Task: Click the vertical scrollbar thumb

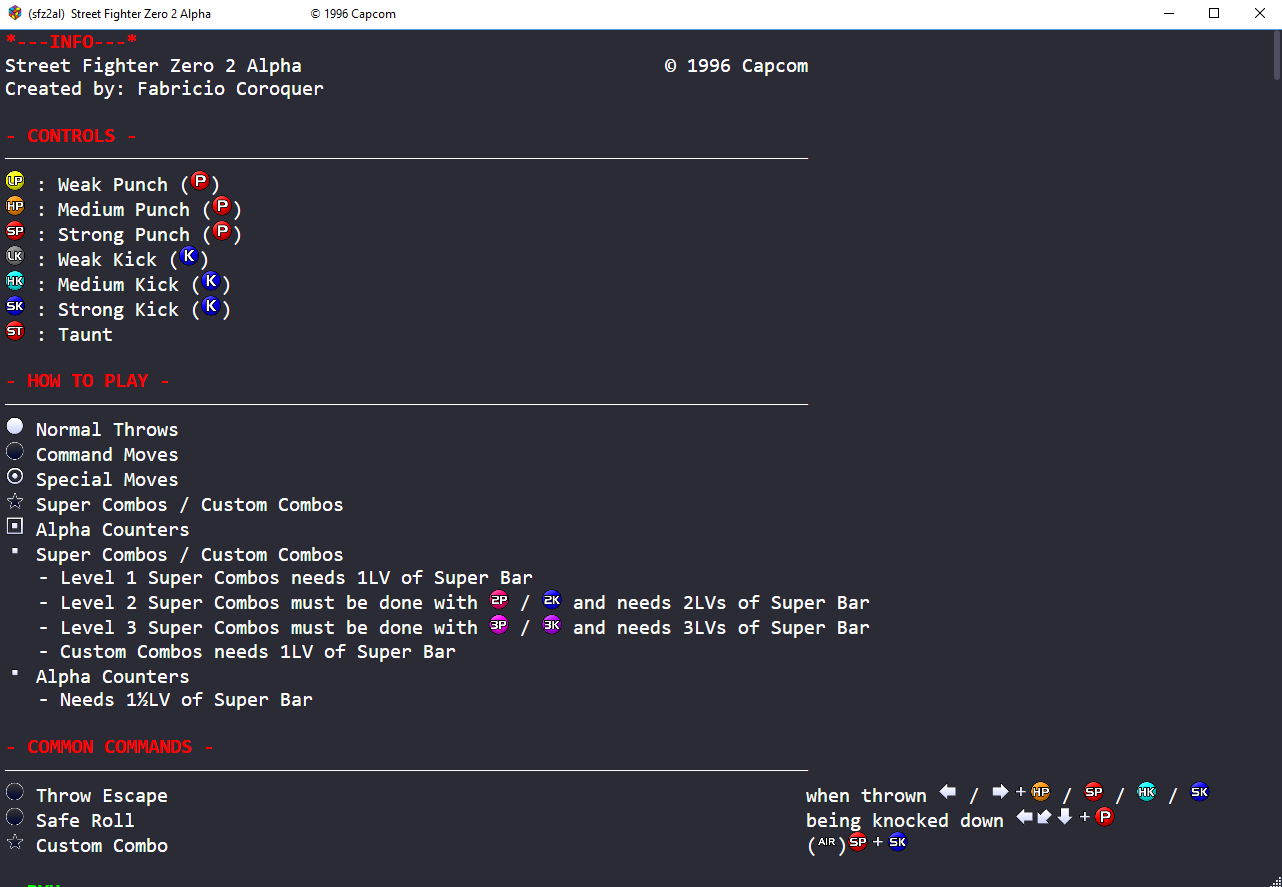Action: pos(1276,55)
